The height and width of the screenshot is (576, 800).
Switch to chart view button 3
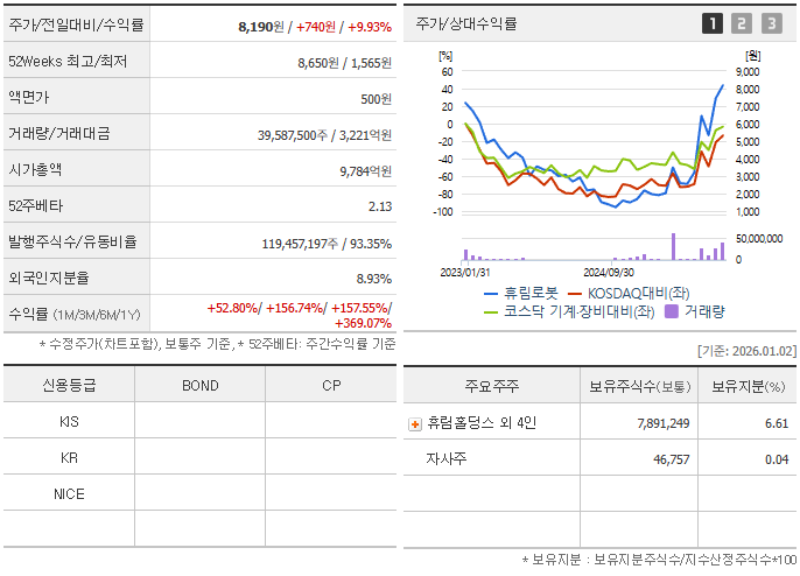tap(771, 23)
